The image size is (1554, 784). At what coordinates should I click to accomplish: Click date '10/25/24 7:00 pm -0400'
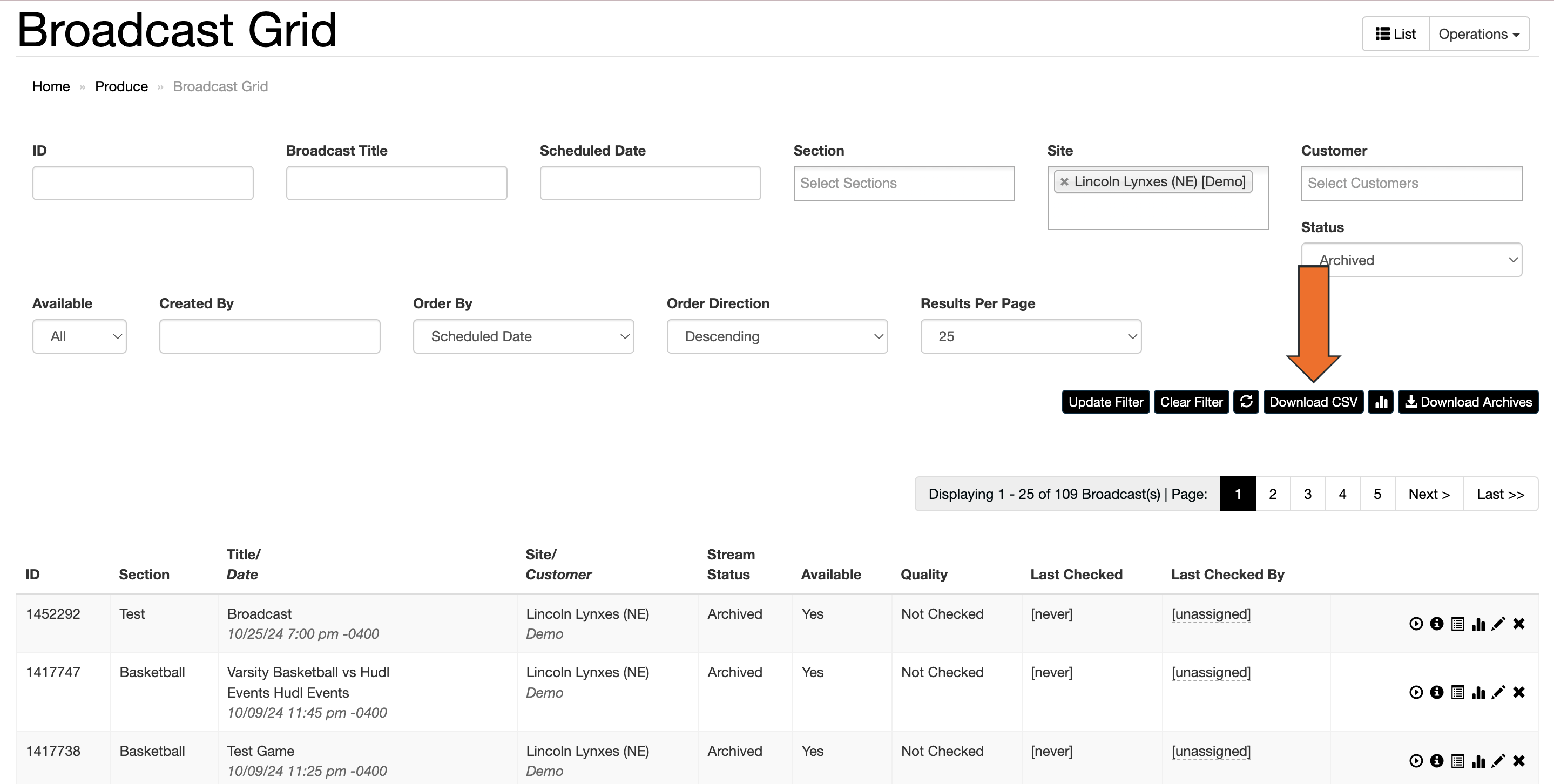coord(303,634)
